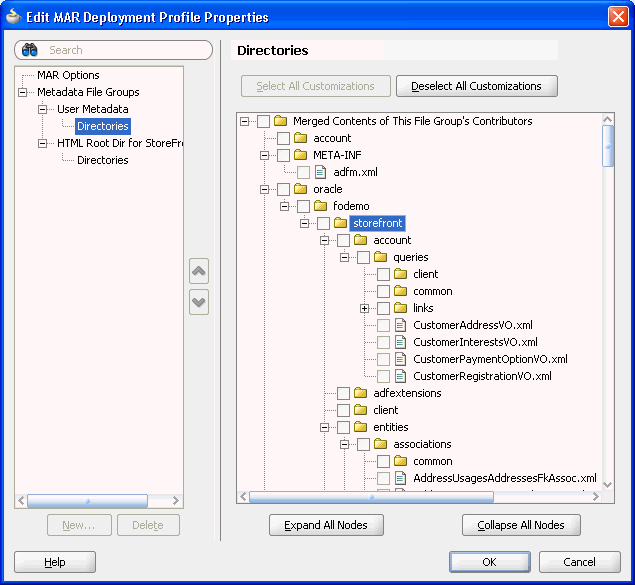Collapse the entities node
The image size is (635, 585).
pos(324,427)
